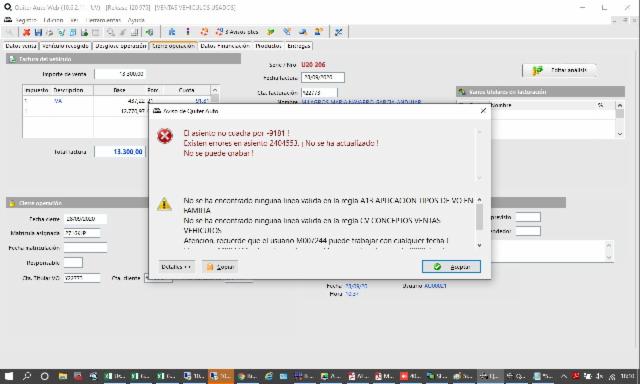Open the Ayuda menu
The height and width of the screenshot is (384, 640).
[x=136, y=20]
